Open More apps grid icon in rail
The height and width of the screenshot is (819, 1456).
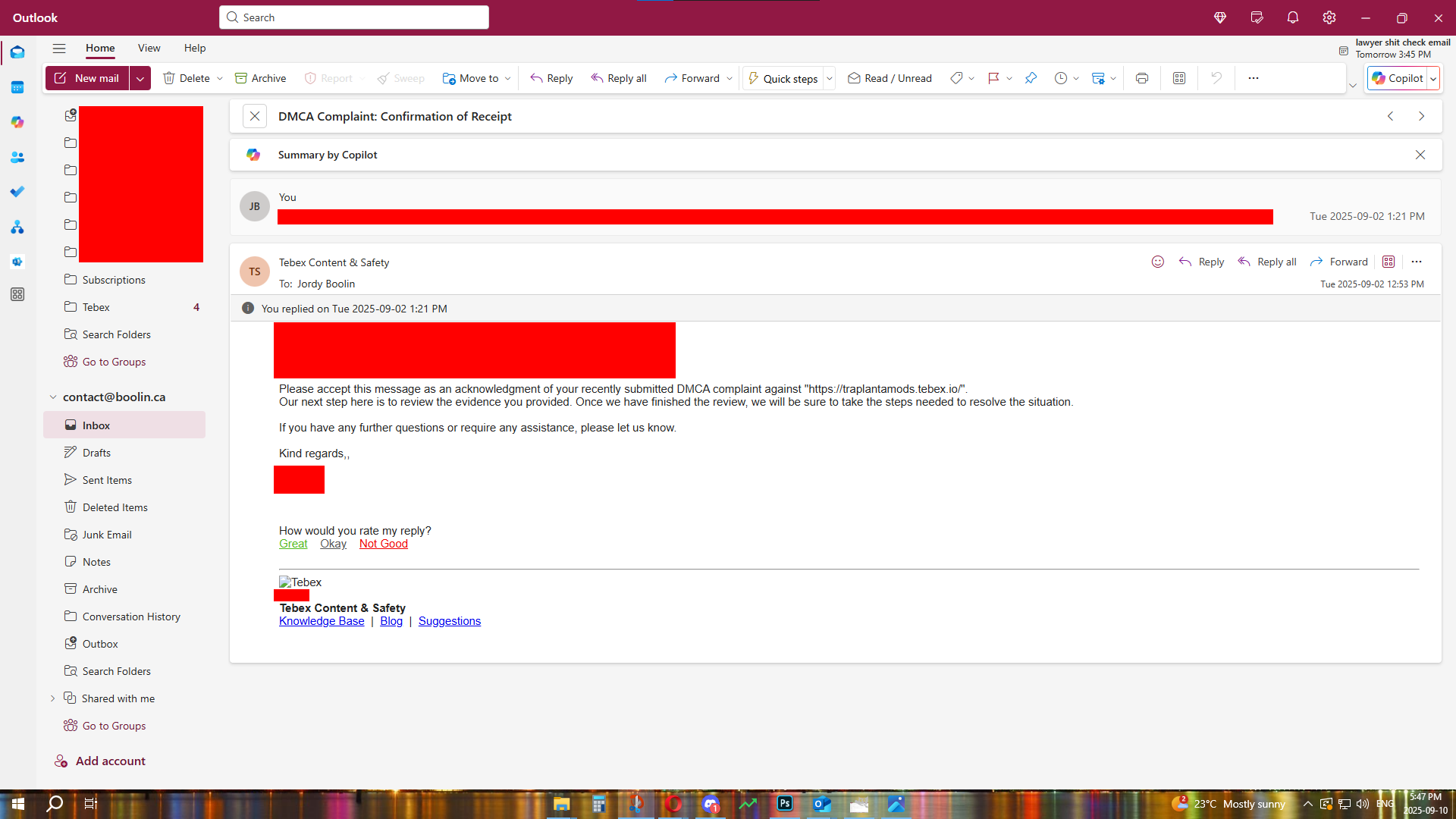tap(17, 294)
